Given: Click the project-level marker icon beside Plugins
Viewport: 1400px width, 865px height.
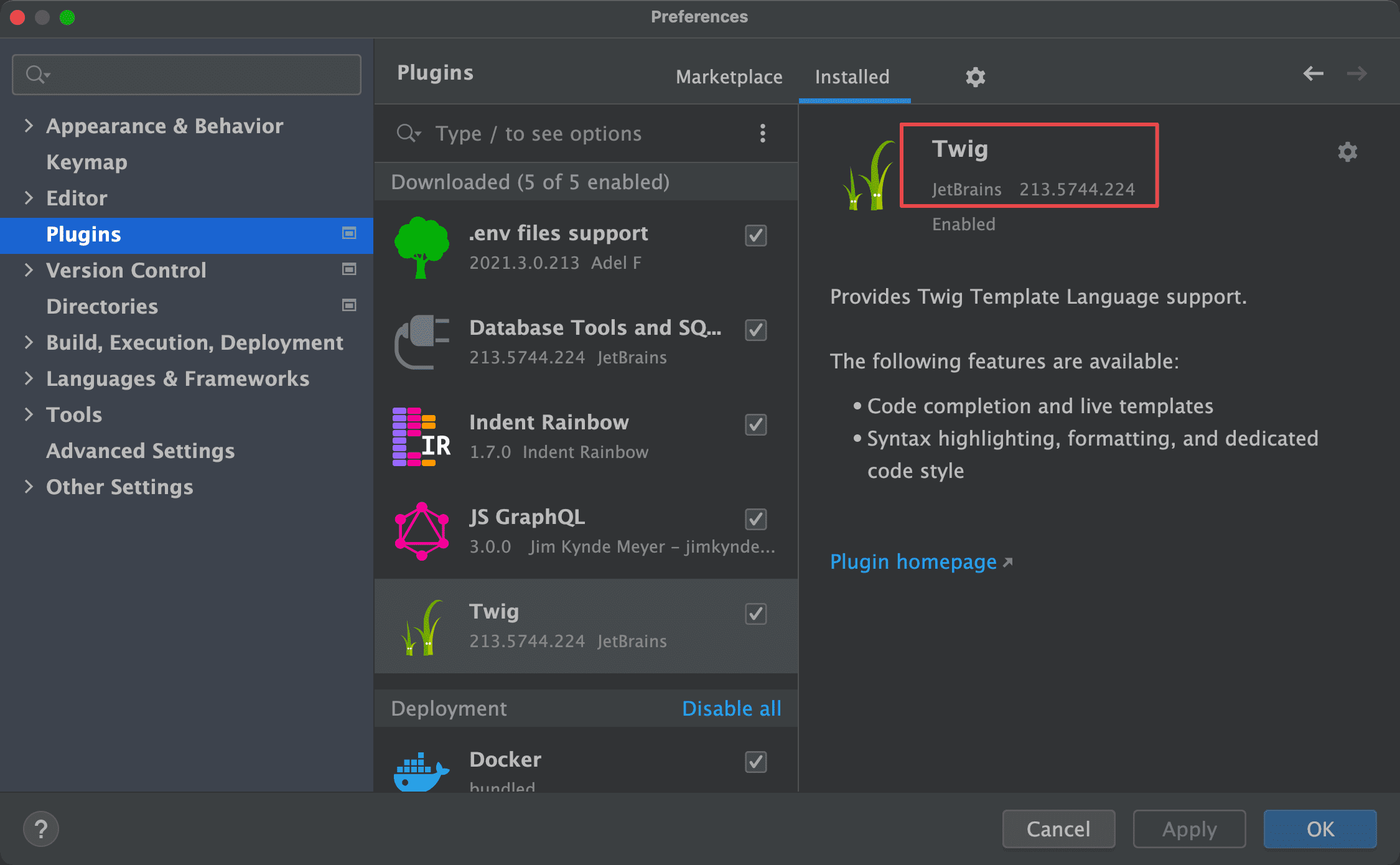Looking at the screenshot, I should (349, 233).
